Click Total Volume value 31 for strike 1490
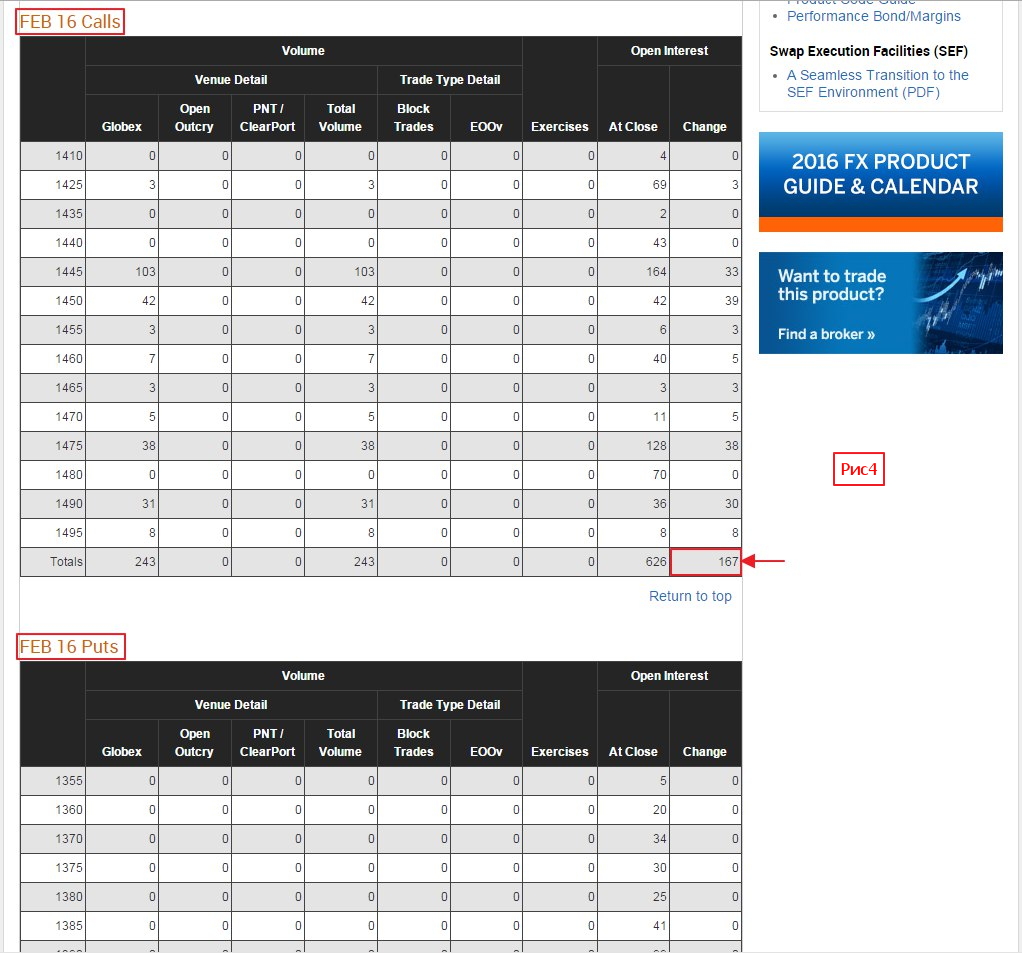The height and width of the screenshot is (953, 1022). click(x=368, y=504)
